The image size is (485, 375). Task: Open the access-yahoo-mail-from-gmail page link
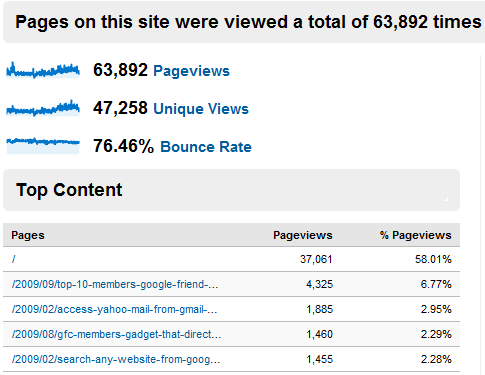(114, 309)
